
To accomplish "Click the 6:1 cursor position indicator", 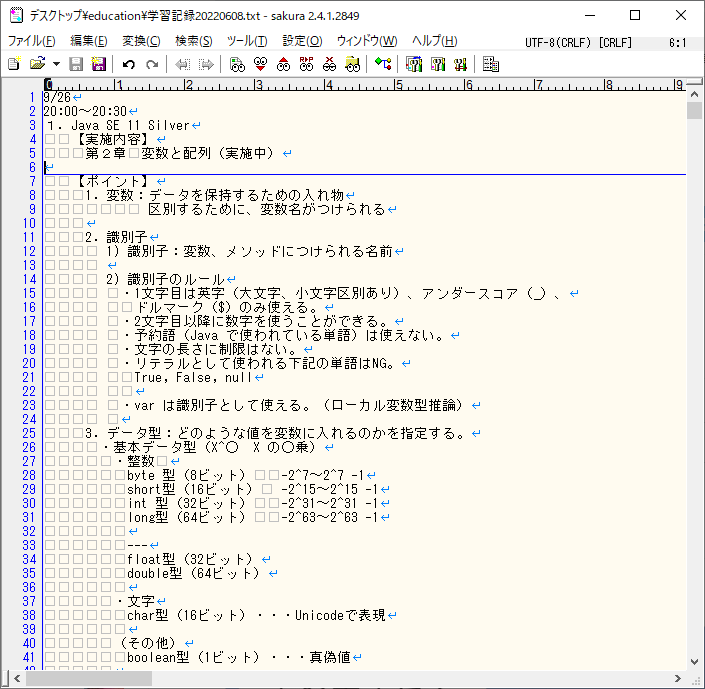I will pyautogui.click(x=677, y=43).
